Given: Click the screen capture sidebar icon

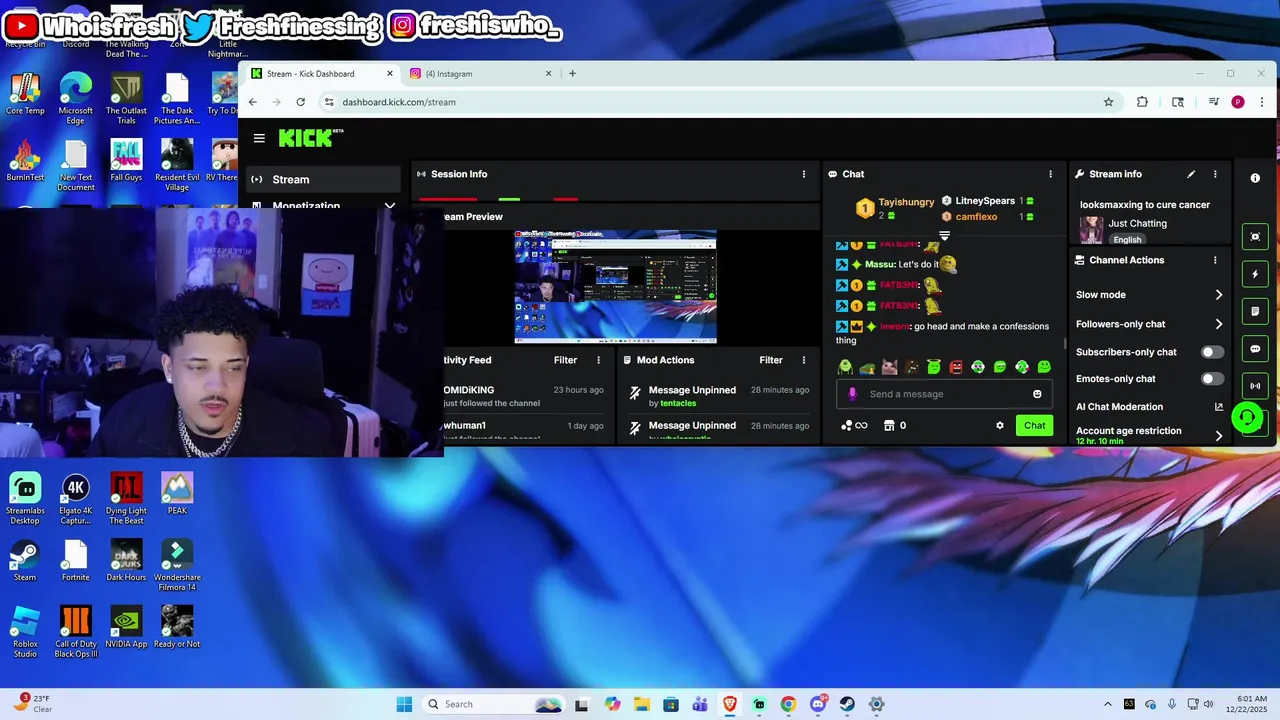Looking at the screenshot, I should (1255, 237).
